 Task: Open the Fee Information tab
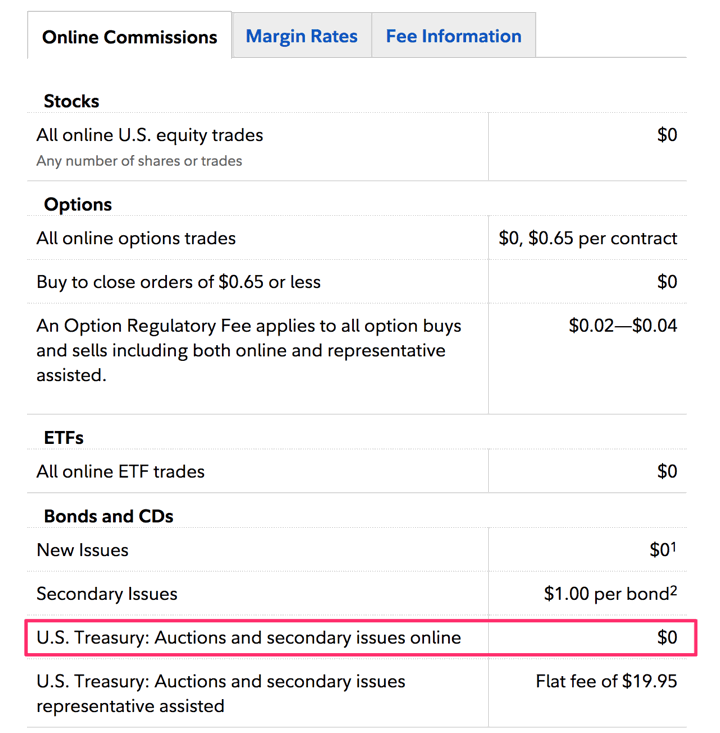453,37
